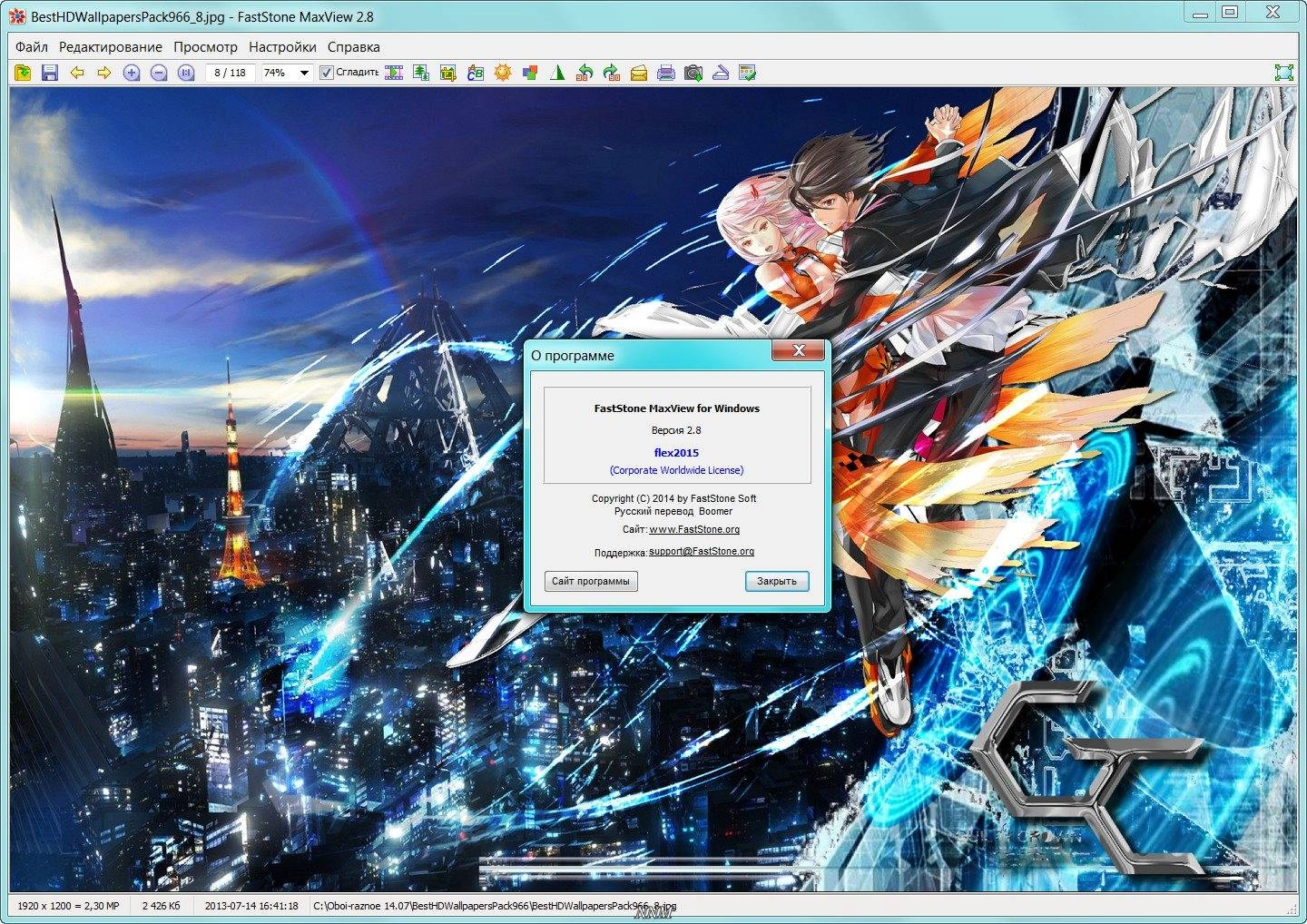Open the www.FastStone.org link
The height and width of the screenshot is (924, 1307).
click(x=694, y=529)
